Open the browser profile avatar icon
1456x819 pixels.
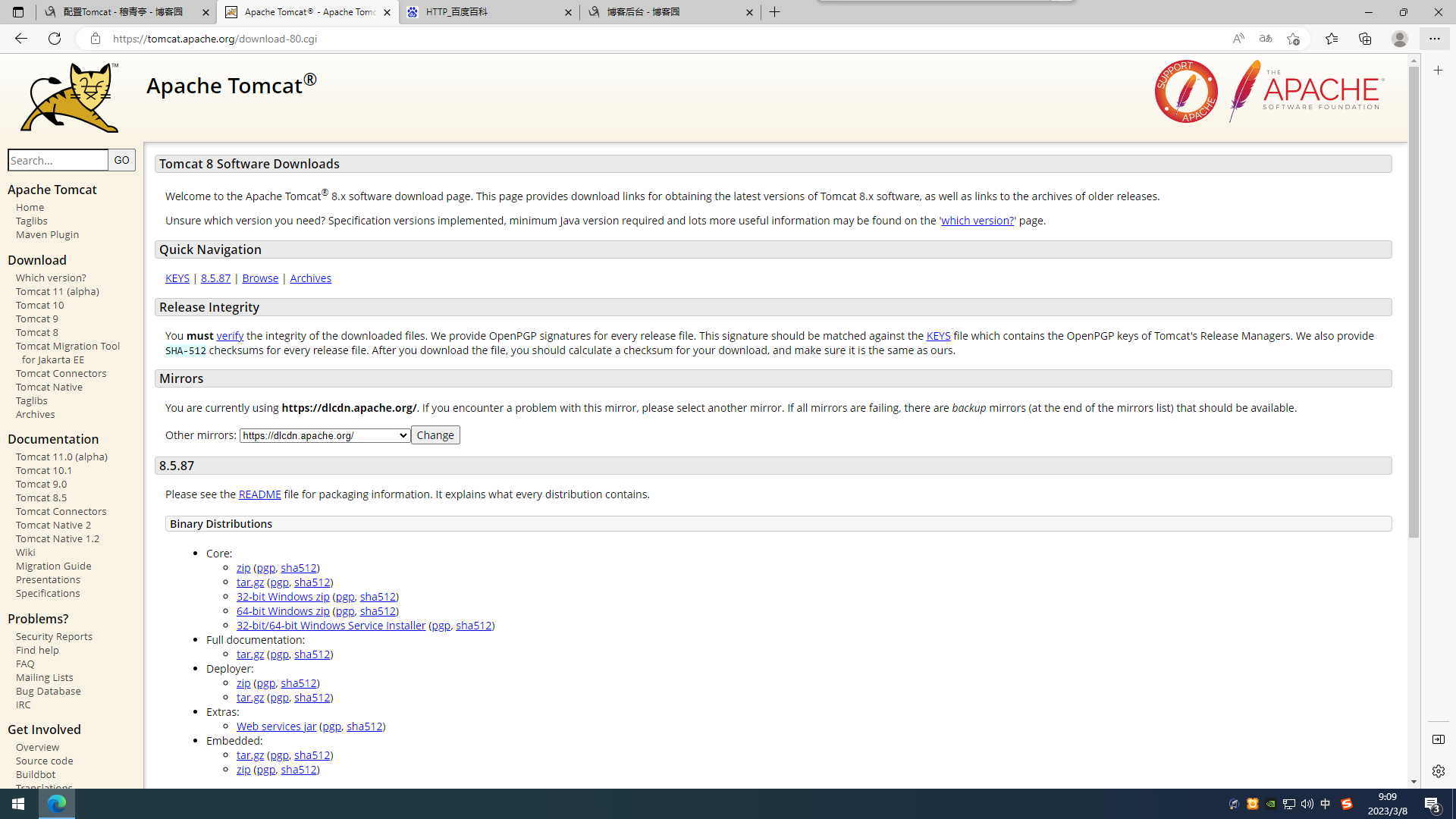[1400, 39]
